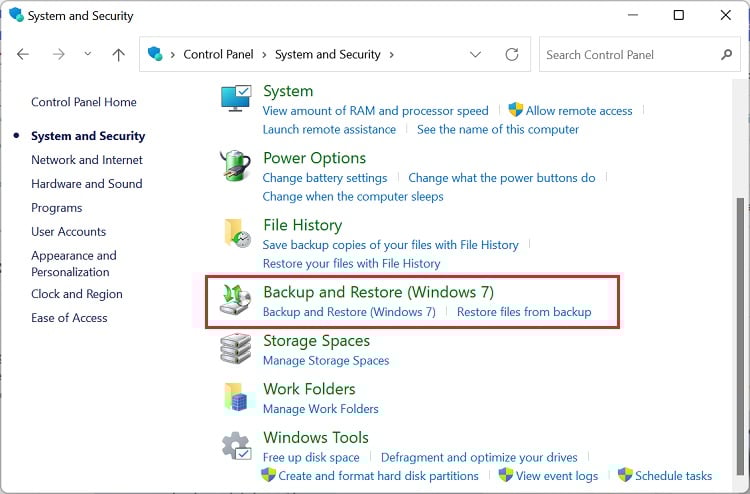This screenshot has width=750, height=494.
Task: Open Hardware and Sound category
Action: pyautogui.click(x=87, y=184)
